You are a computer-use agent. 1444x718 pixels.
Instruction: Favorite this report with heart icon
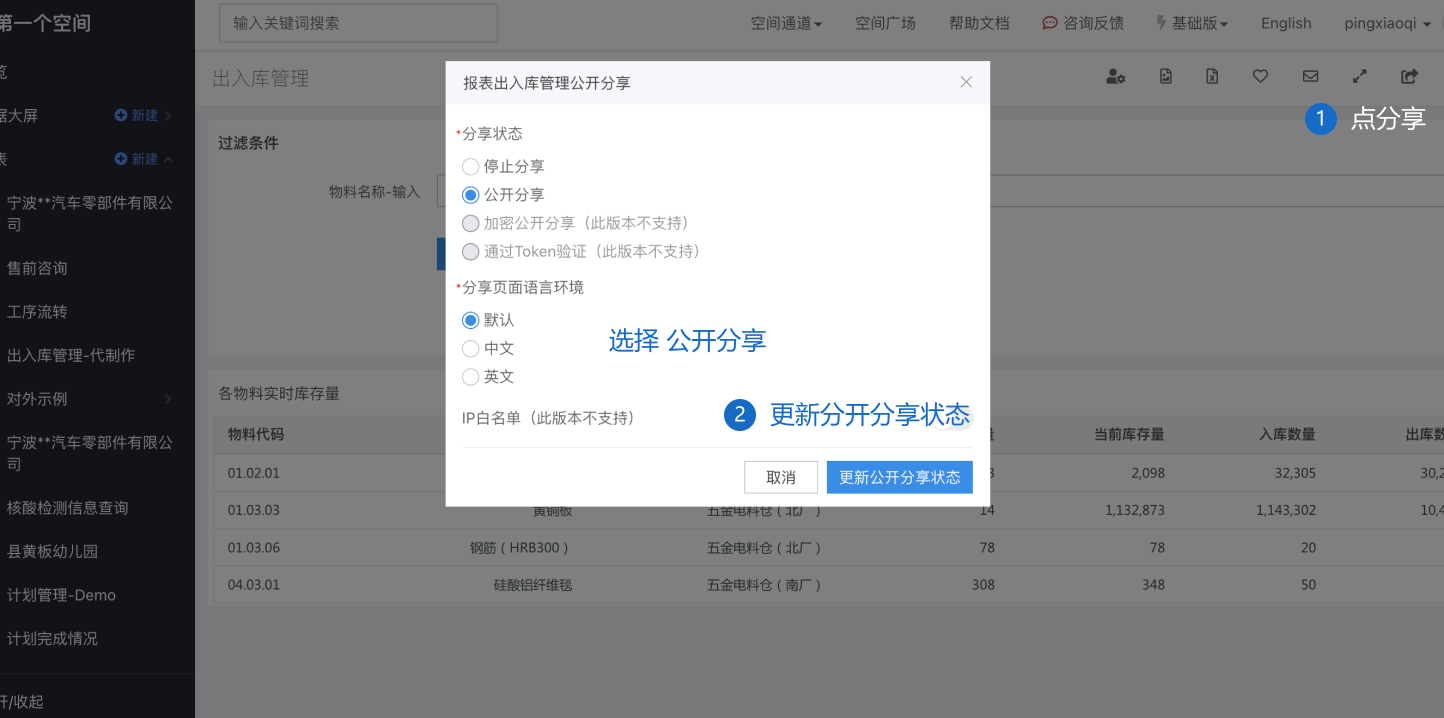tap(1261, 76)
